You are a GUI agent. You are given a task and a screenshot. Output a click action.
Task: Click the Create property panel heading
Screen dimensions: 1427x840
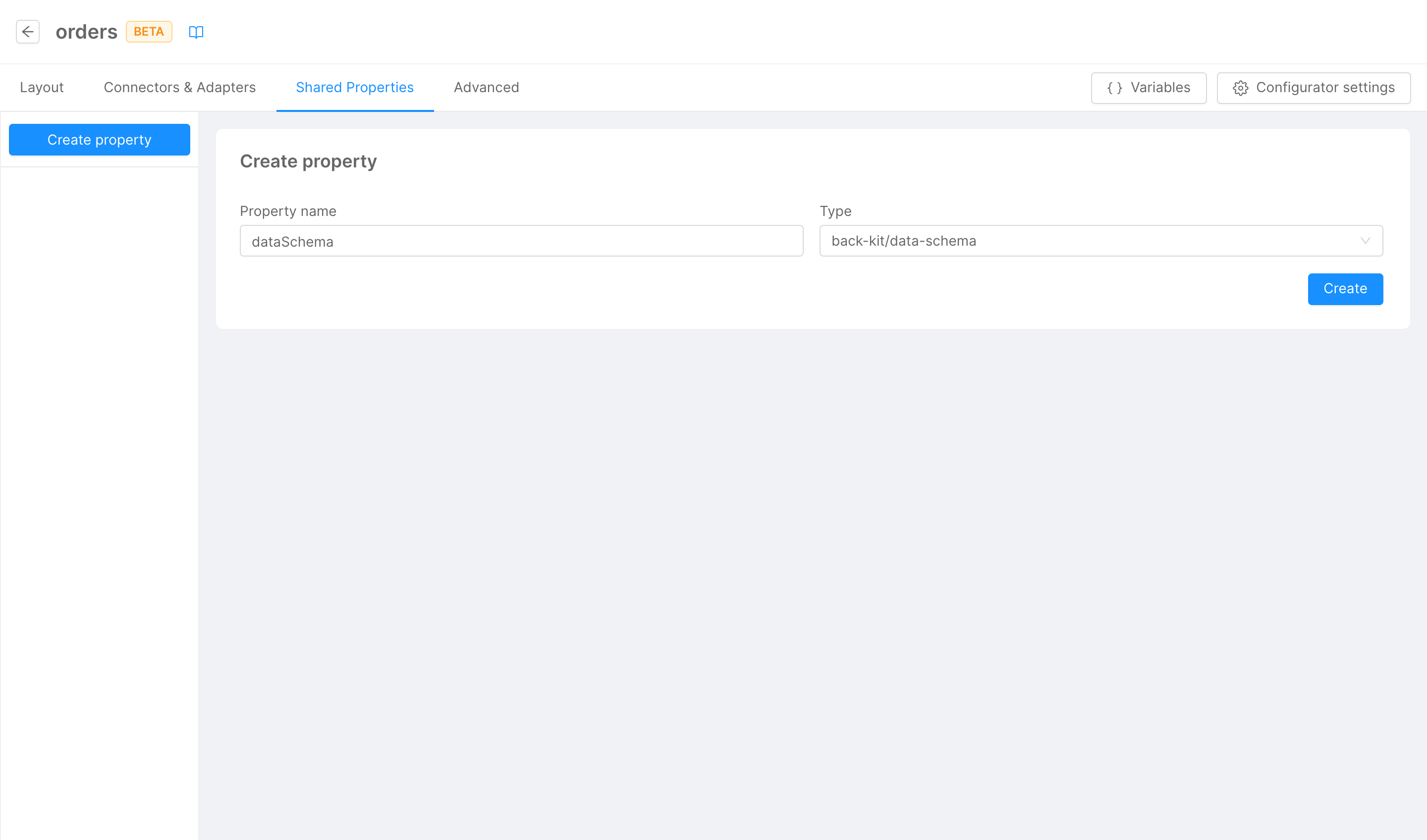coord(309,161)
